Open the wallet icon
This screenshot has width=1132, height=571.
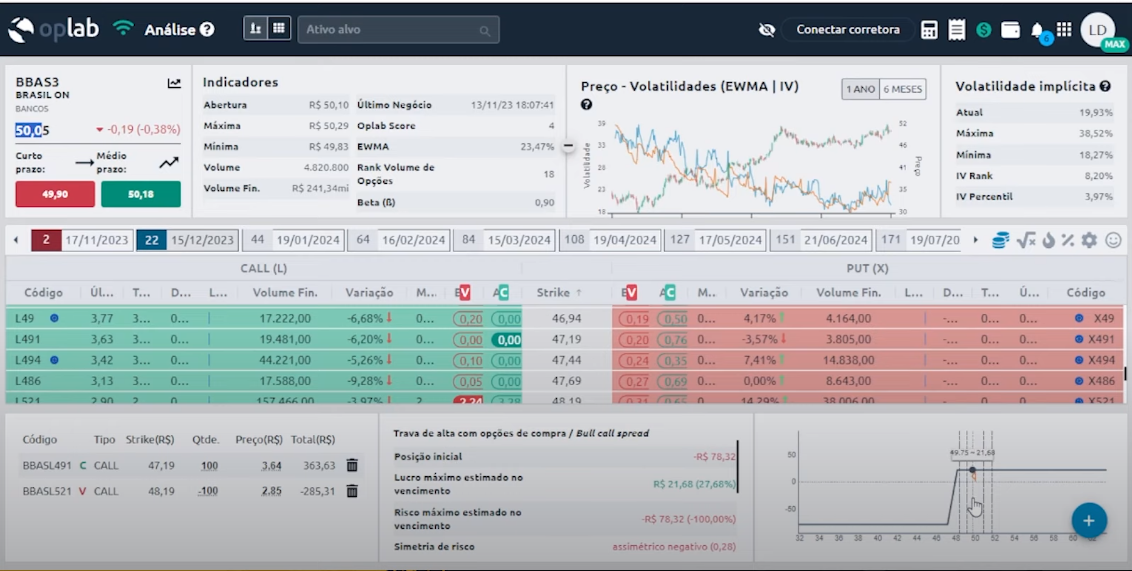coord(1011,30)
